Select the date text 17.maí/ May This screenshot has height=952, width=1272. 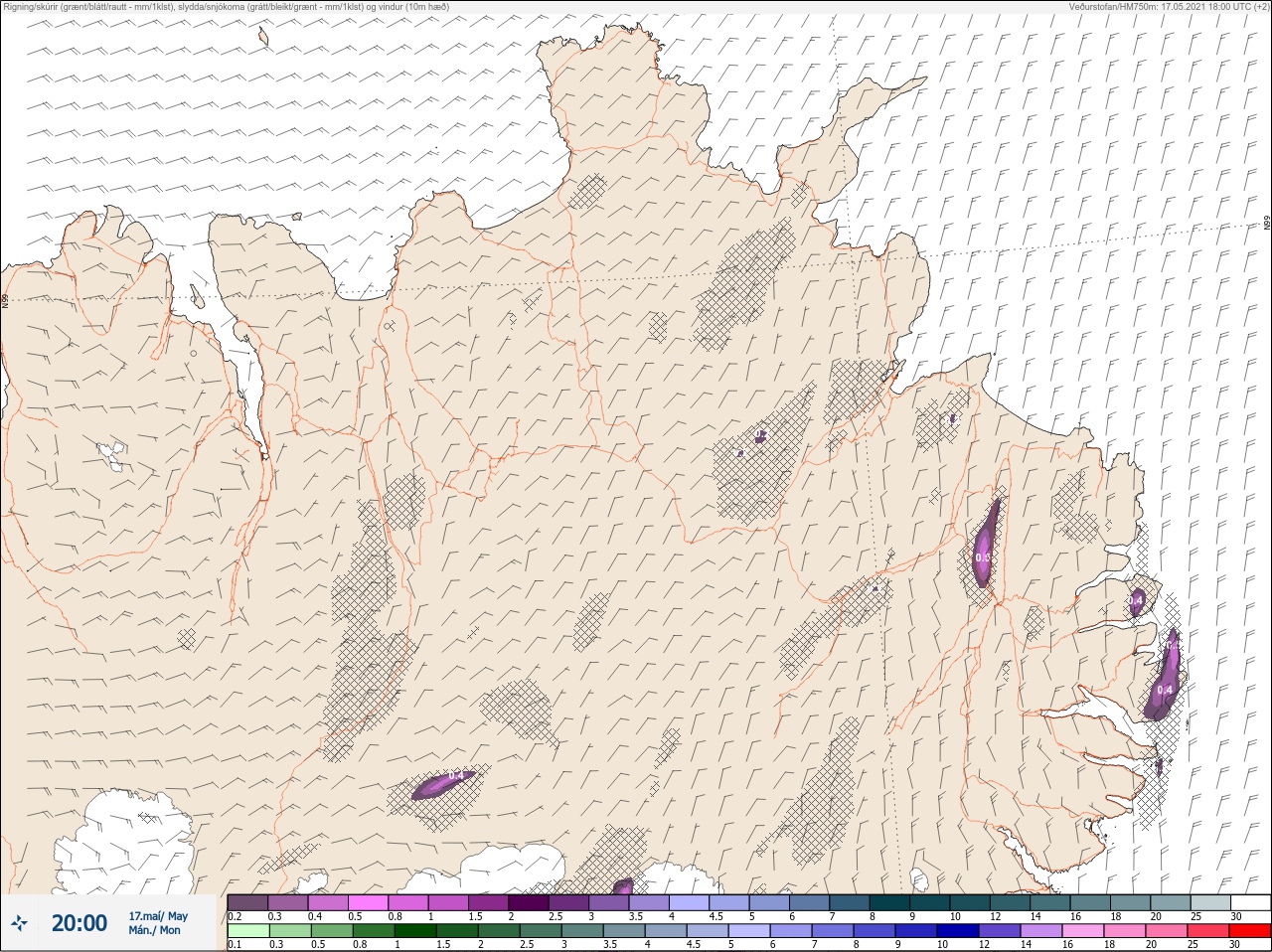[x=158, y=916]
